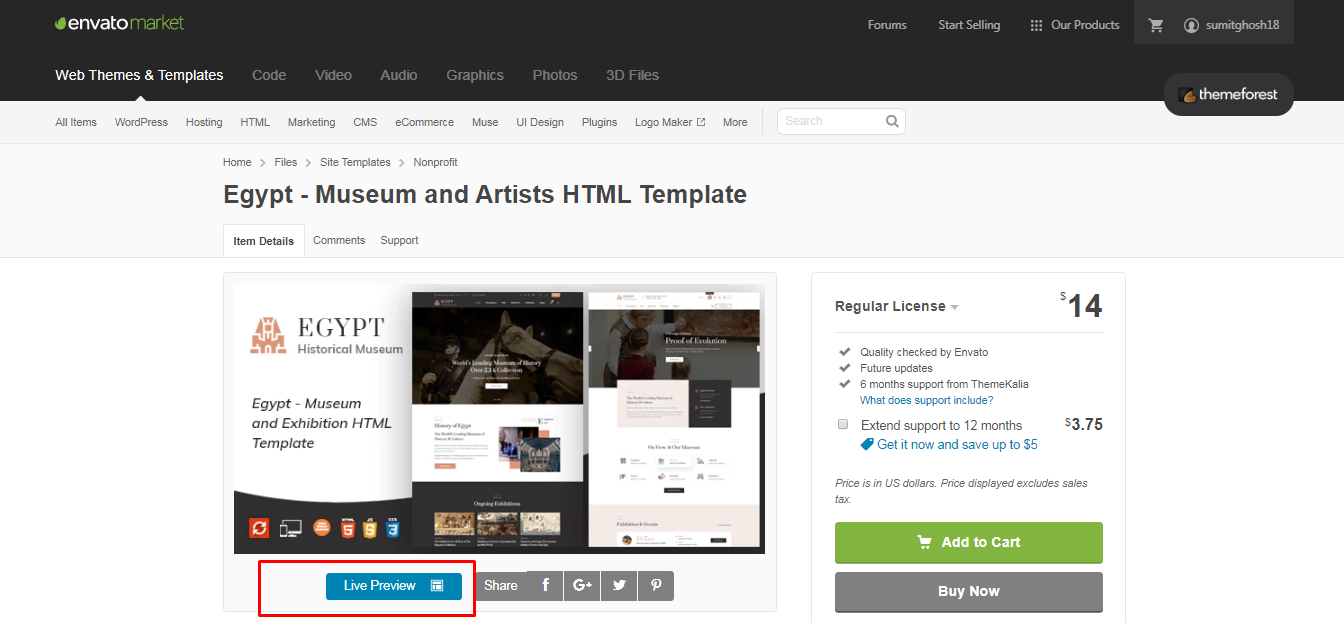Click the Envato Market logo

(120, 23)
